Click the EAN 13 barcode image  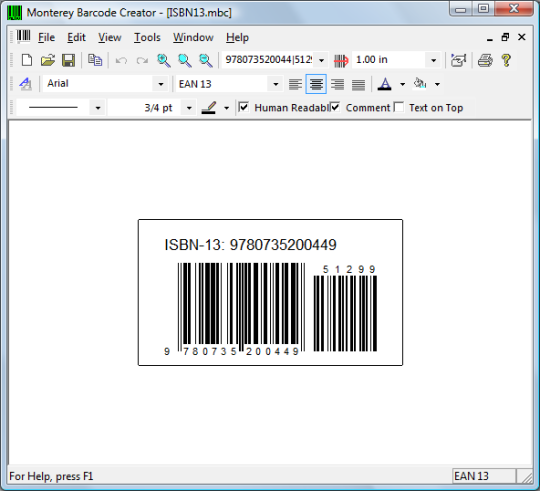coord(241,307)
